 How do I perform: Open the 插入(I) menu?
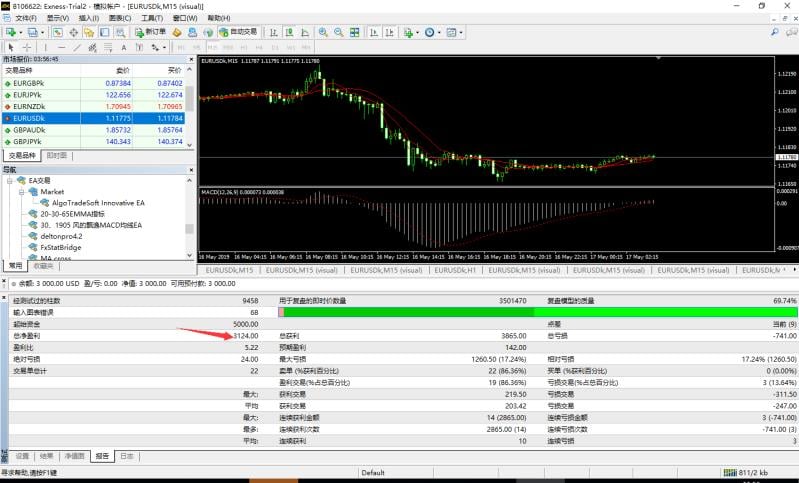click(x=89, y=18)
